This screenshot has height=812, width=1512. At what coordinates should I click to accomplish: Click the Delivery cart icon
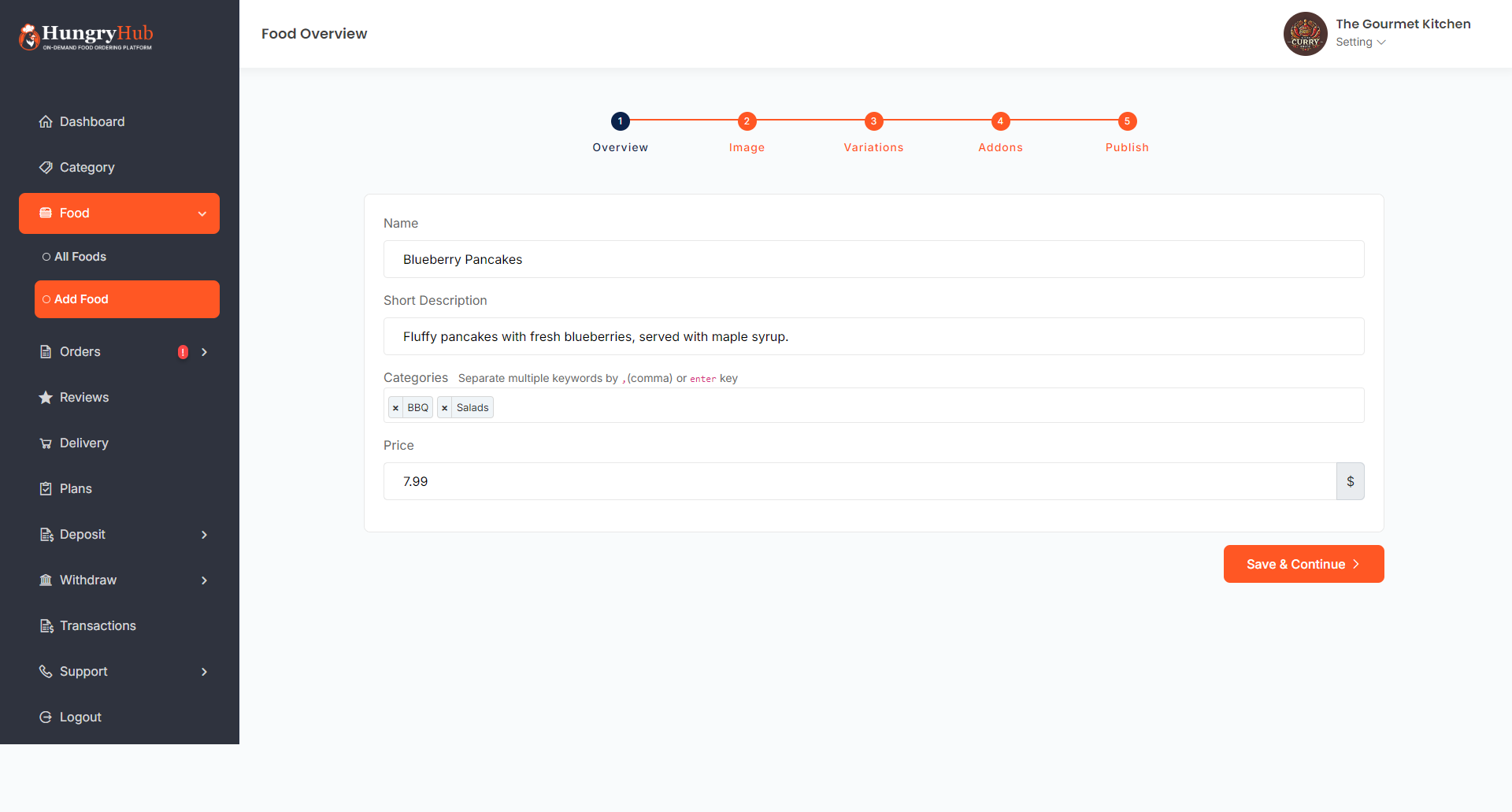[x=45, y=443]
